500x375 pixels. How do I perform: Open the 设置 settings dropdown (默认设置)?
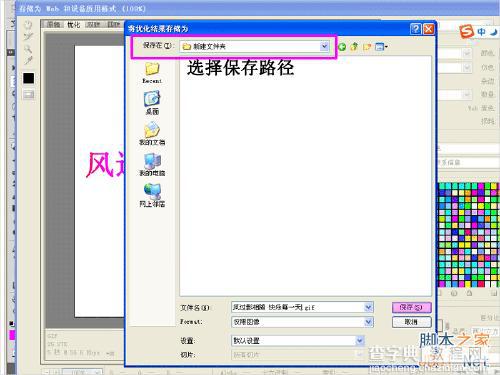tap(298, 341)
